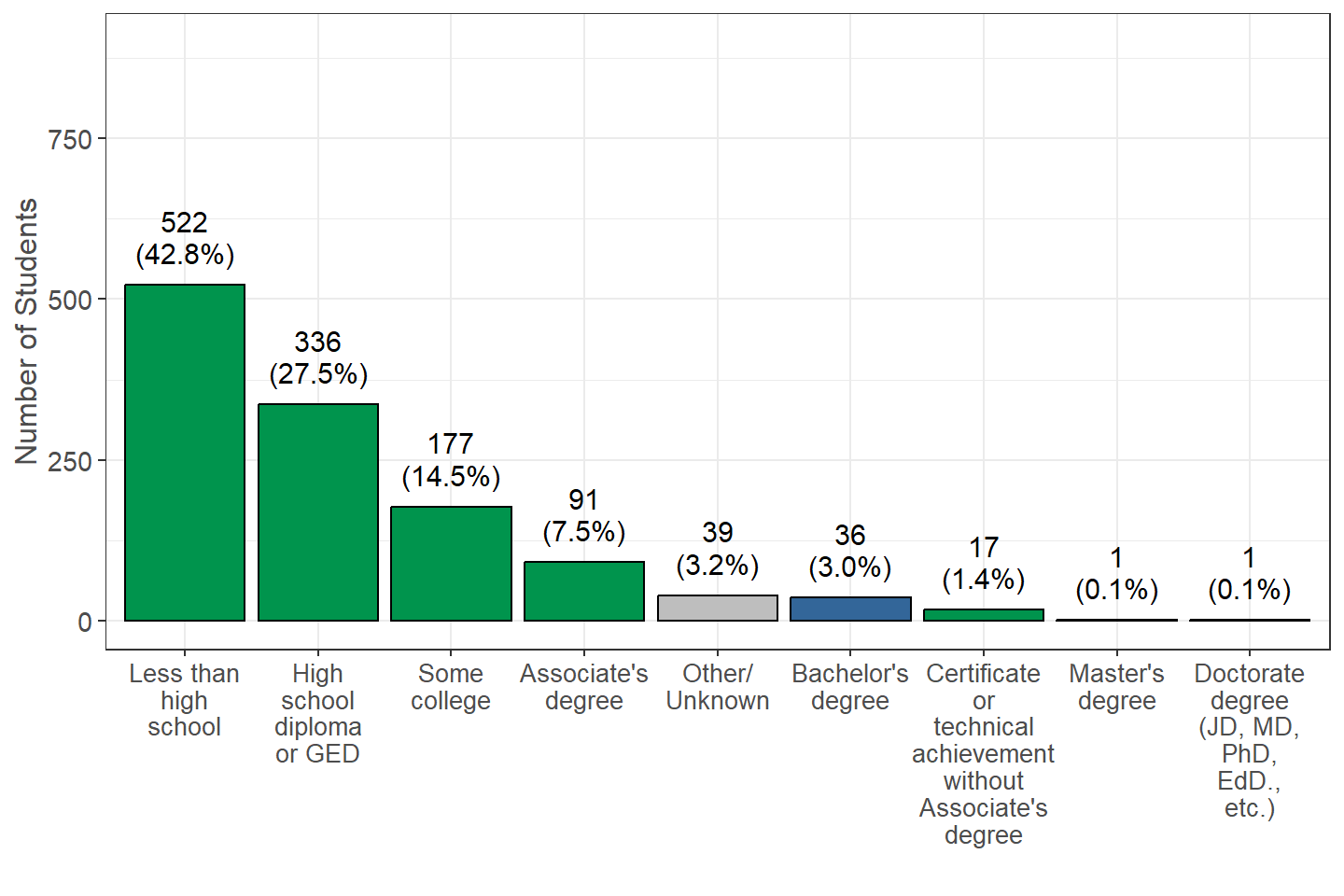Select the 'High school diploma or GED' bar
Image resolution: width=1344 pixels, height=896 pixels.
click(318, 512)
